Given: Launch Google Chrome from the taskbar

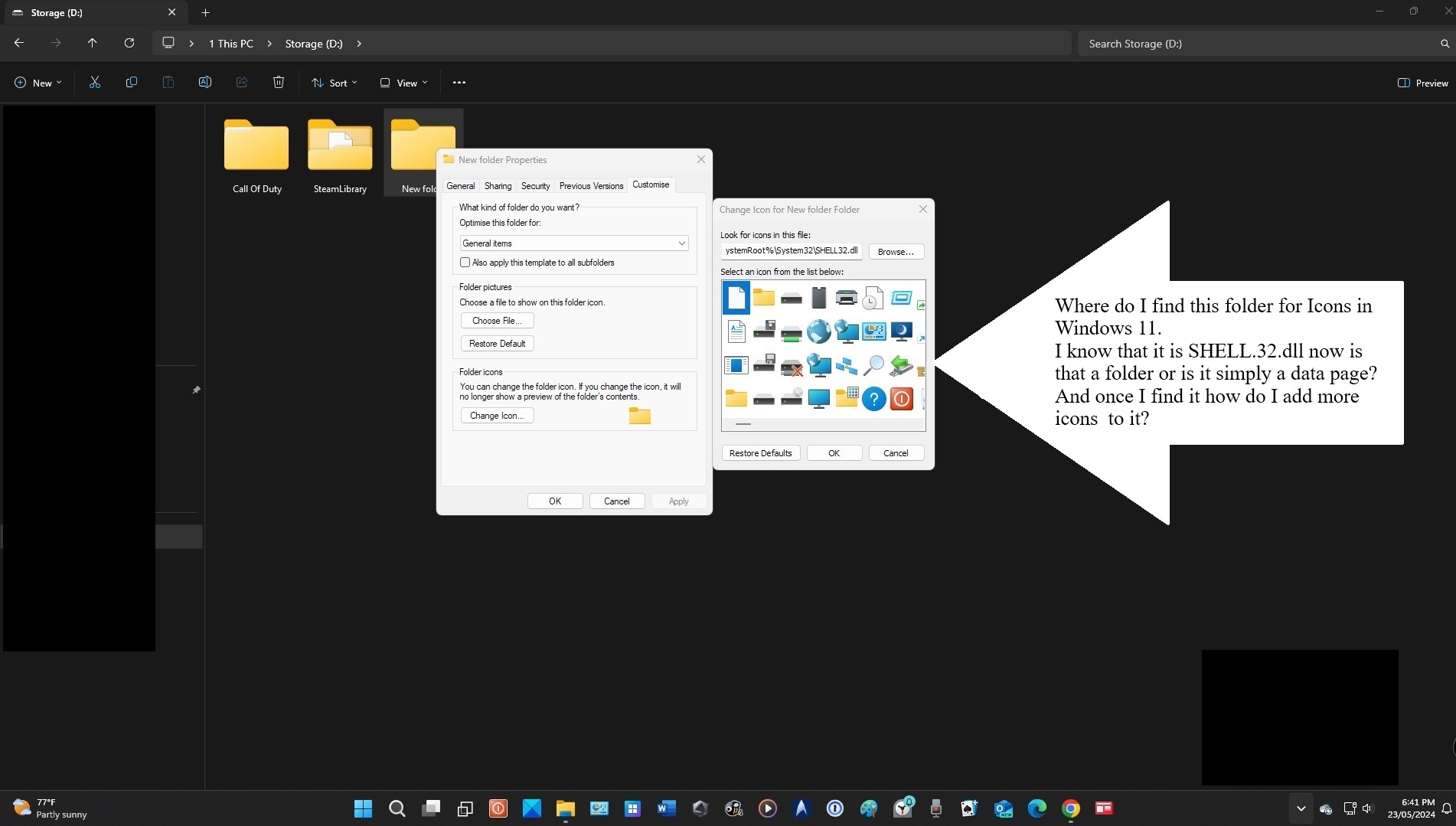Looking at the screenshot, I should point(1070,808).
